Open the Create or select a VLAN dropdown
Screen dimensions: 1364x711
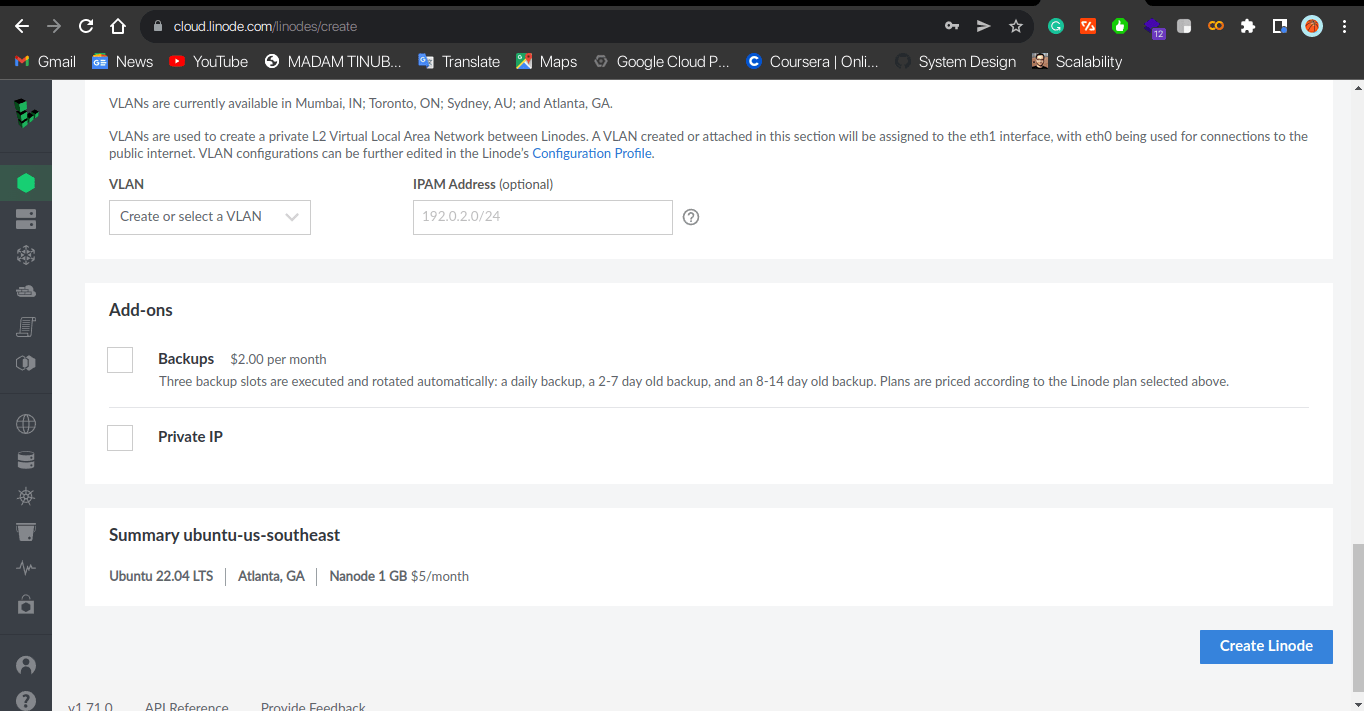click(209, 217)
